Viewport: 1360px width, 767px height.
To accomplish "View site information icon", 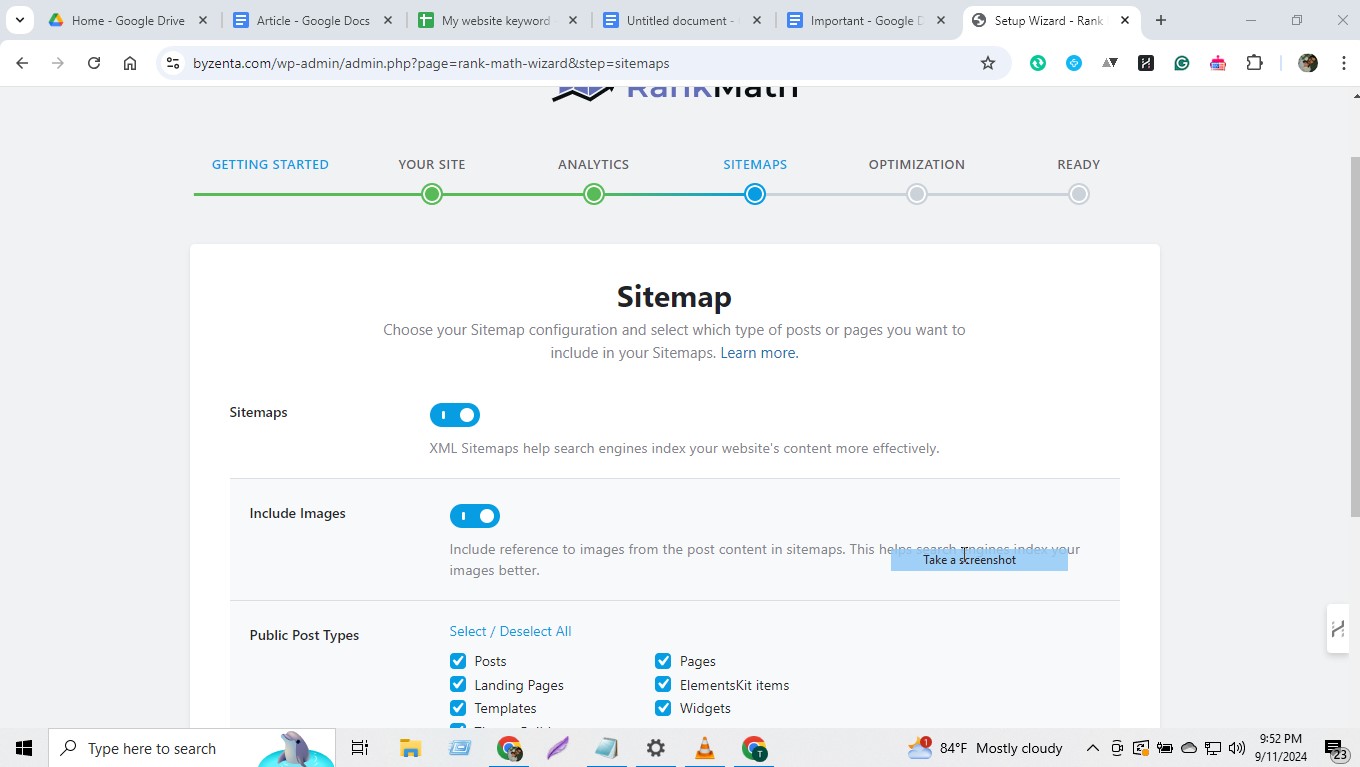I will pos(172,63).
